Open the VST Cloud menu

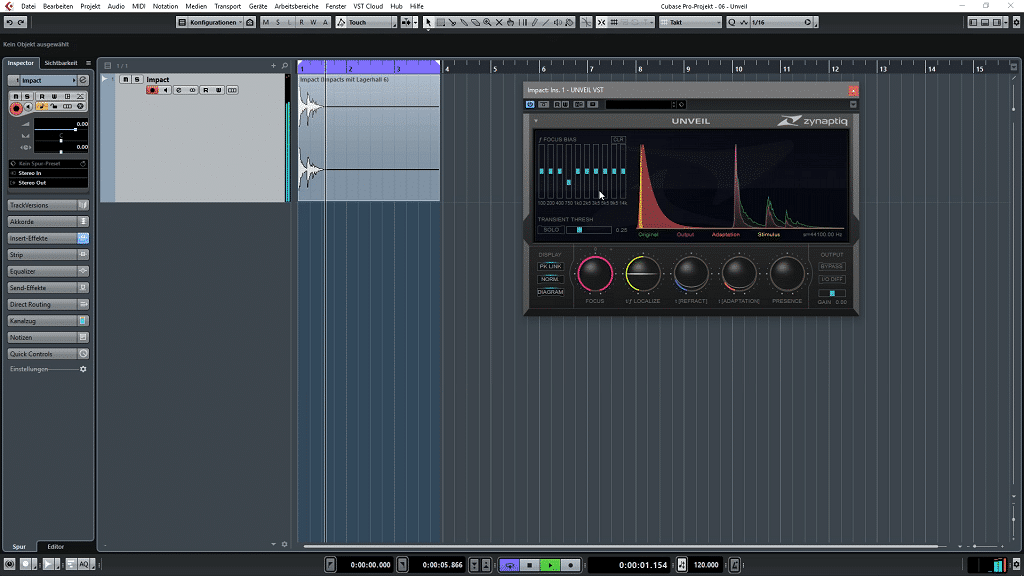[368, 6]
